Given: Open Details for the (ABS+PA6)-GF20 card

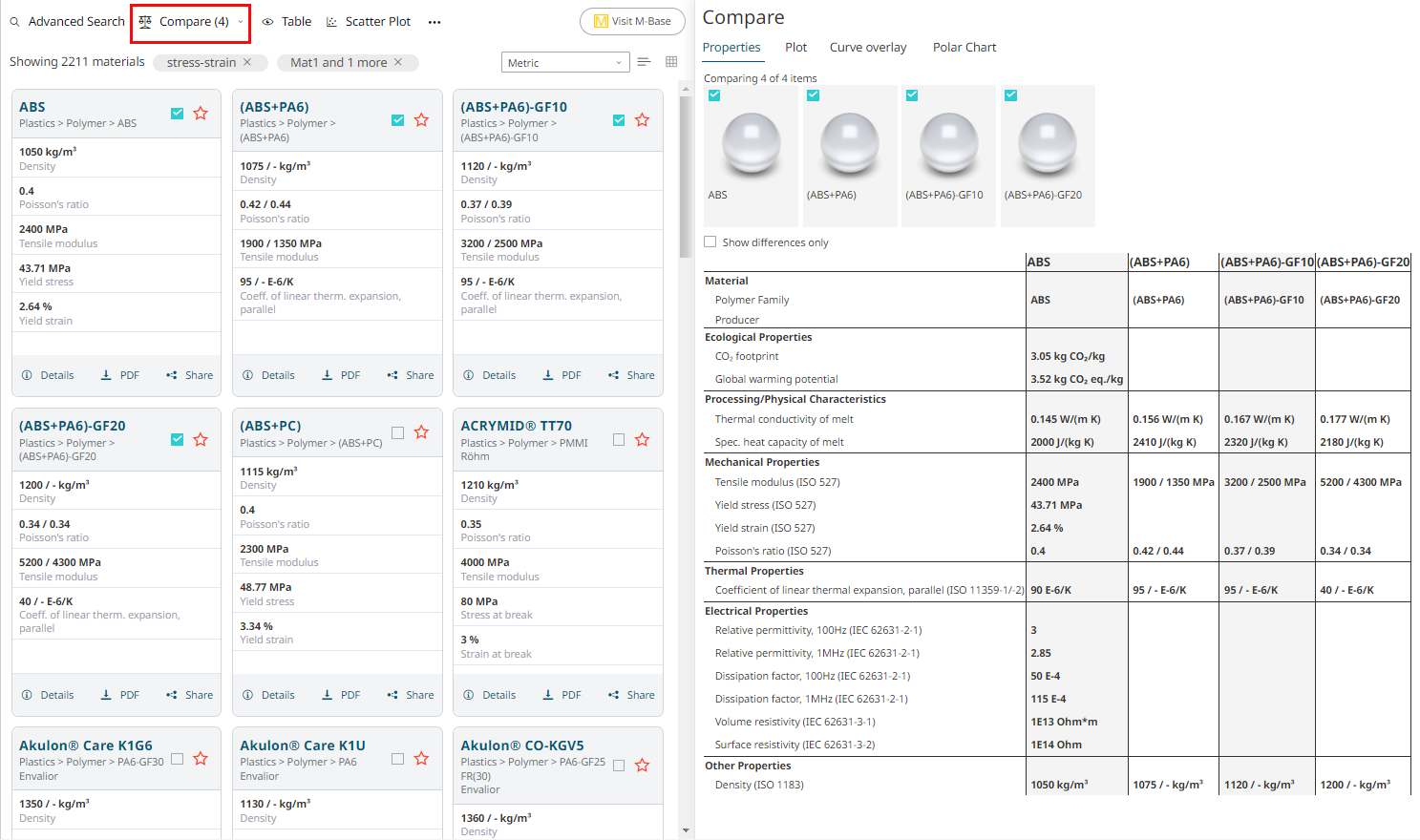Looking at the screenshot, I should point(48,695).
